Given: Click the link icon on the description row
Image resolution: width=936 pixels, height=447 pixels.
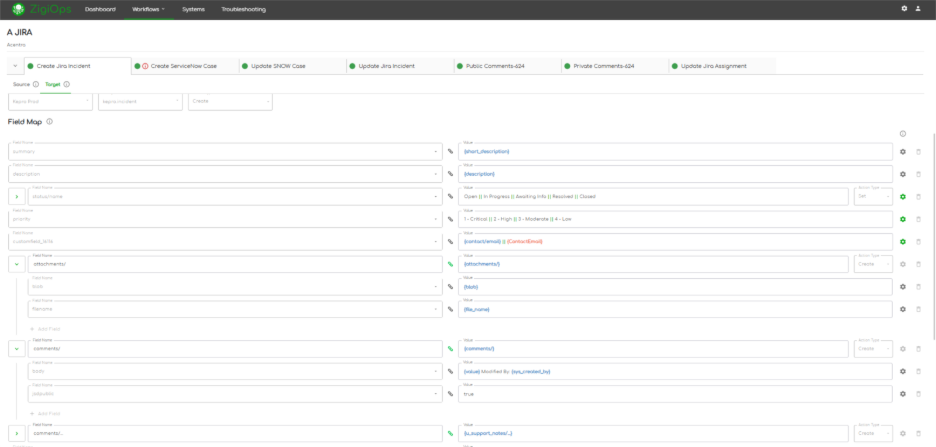Looking at the screenshot, I should pos(451,174).
